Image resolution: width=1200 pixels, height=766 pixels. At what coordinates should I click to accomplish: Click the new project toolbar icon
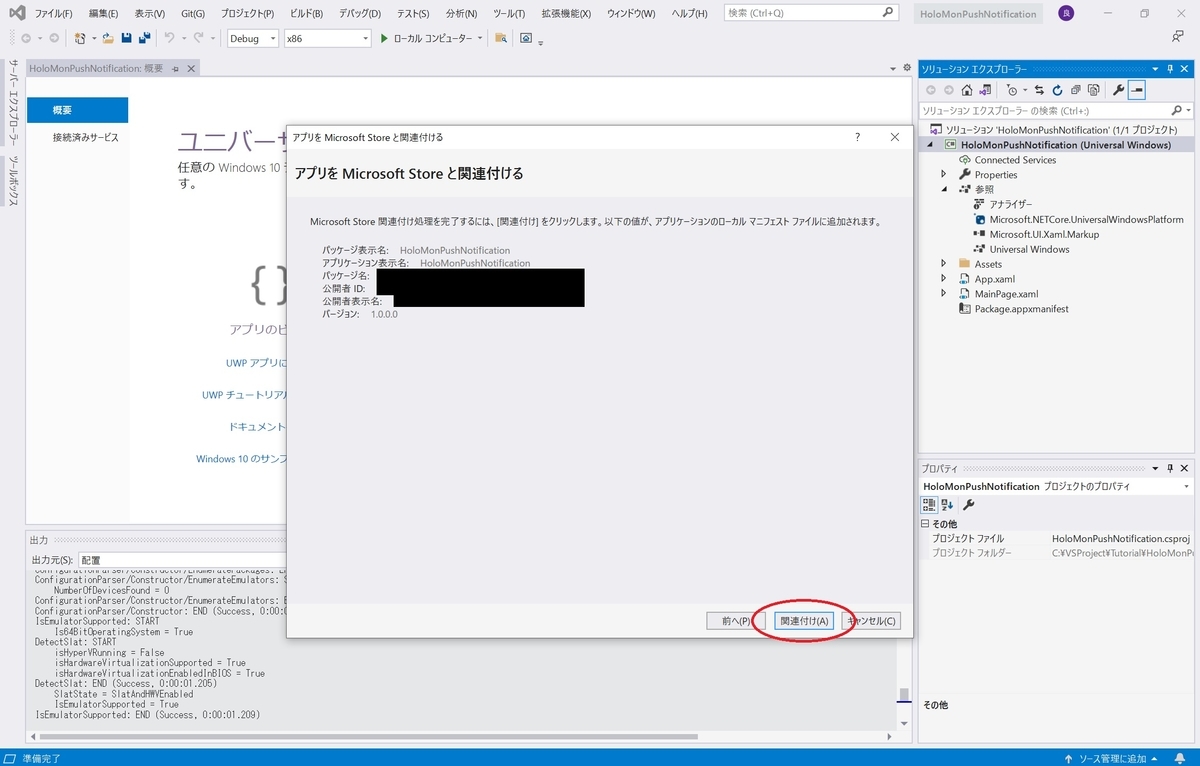point(80,38)
